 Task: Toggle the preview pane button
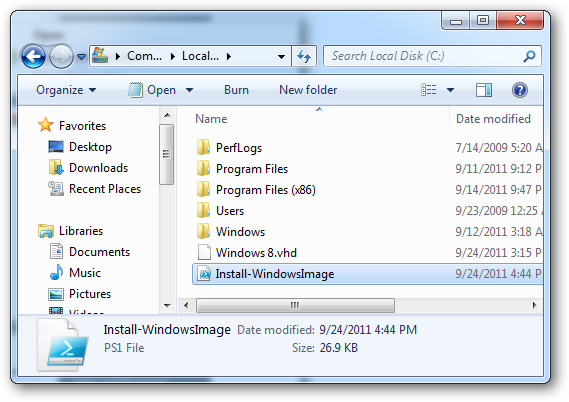(x=484, y=90)
